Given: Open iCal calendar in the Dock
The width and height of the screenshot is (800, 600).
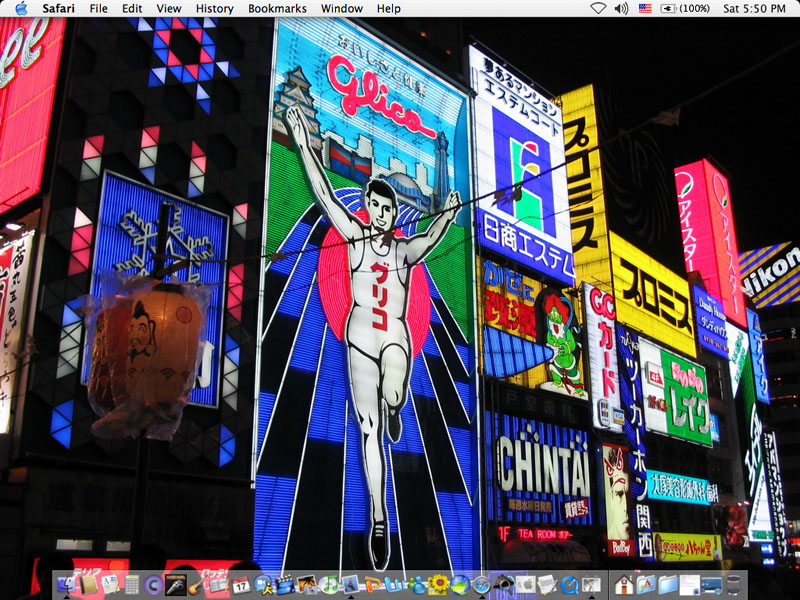Looking at the screenshot, I should [240, 584].
